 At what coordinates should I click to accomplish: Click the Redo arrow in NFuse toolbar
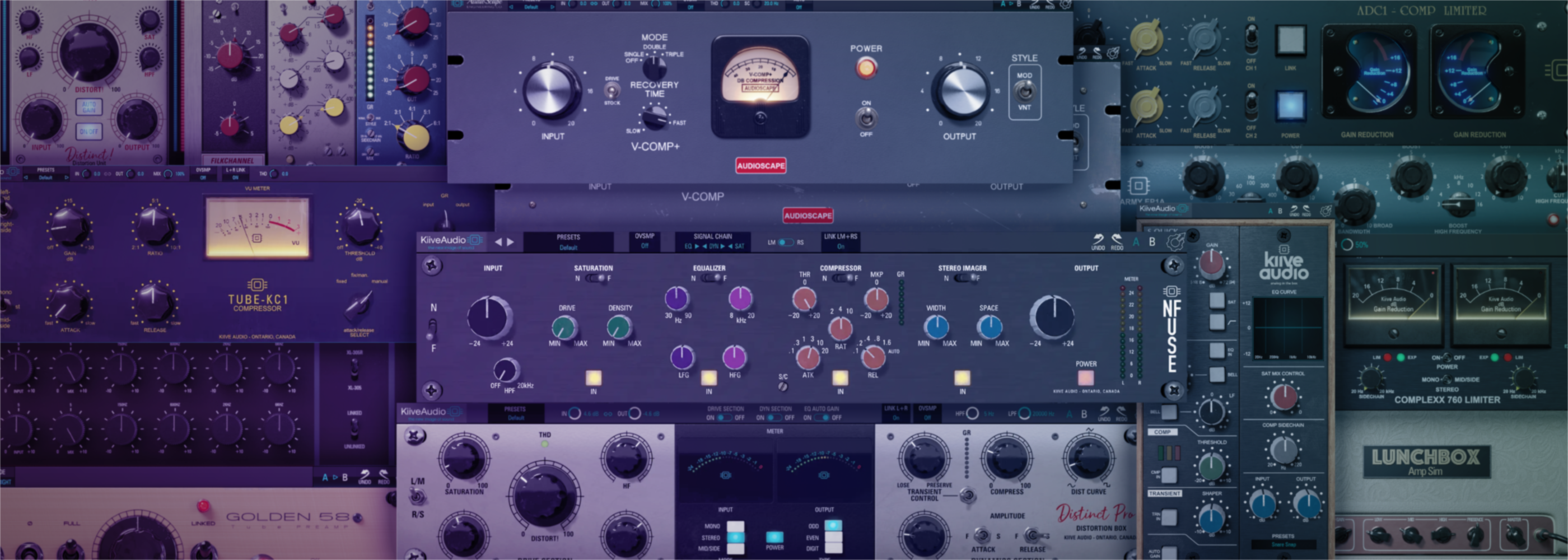(x=1117, y=240)
